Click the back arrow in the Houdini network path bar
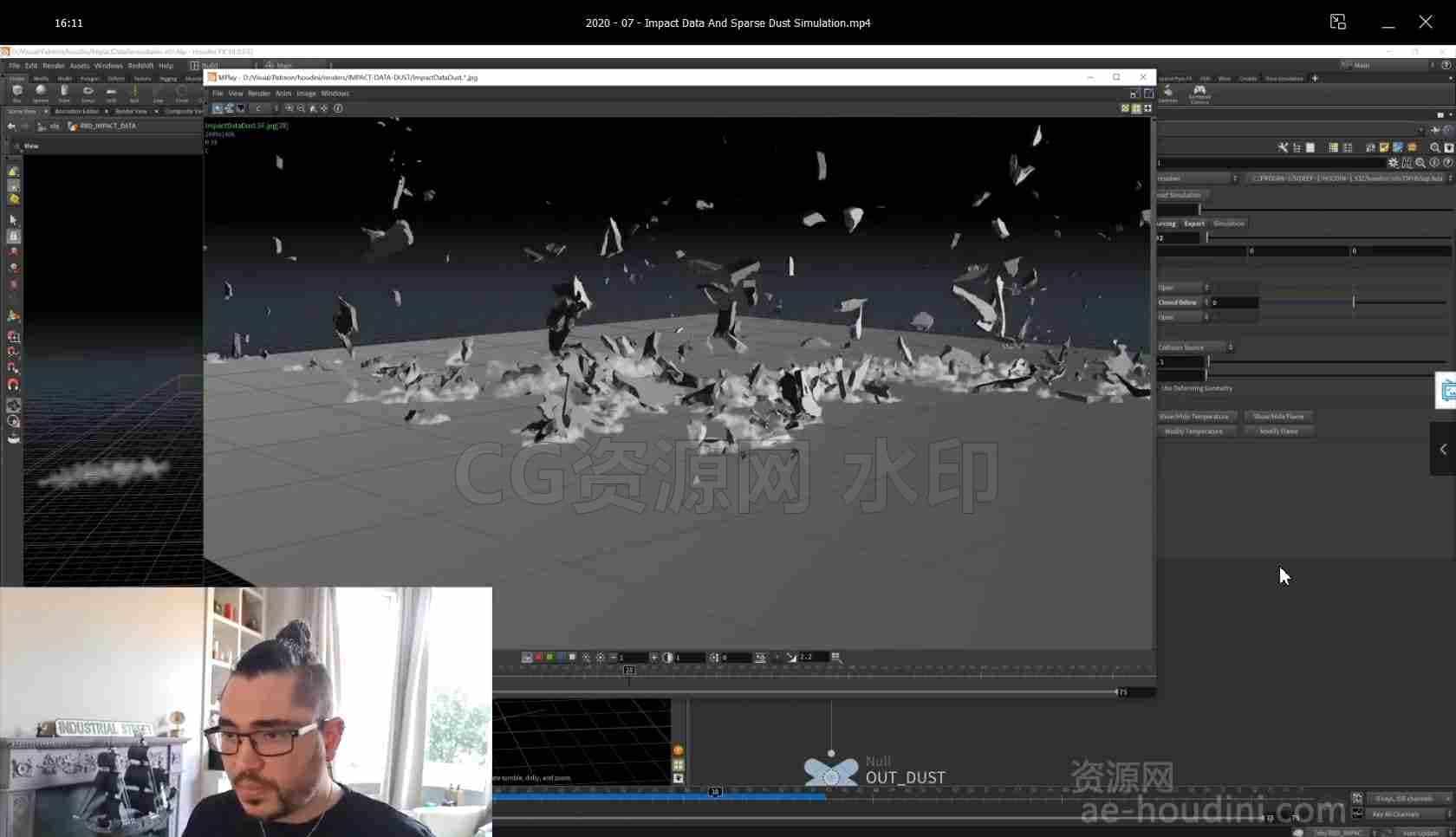The image size is (1456, 837). (x=11, y=127)
